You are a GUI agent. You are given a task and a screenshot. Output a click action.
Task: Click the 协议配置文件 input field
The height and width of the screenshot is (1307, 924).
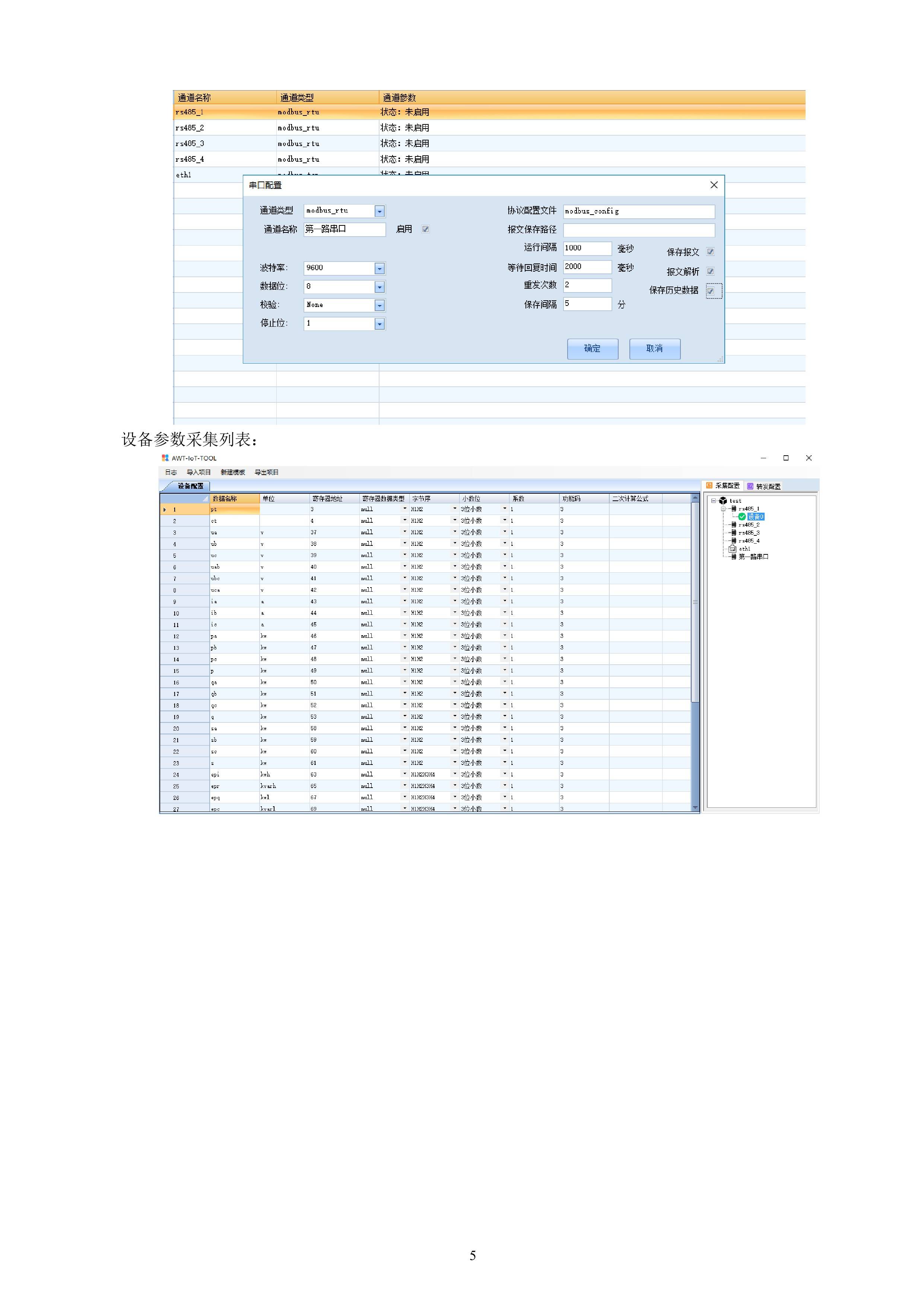(639, 211)
